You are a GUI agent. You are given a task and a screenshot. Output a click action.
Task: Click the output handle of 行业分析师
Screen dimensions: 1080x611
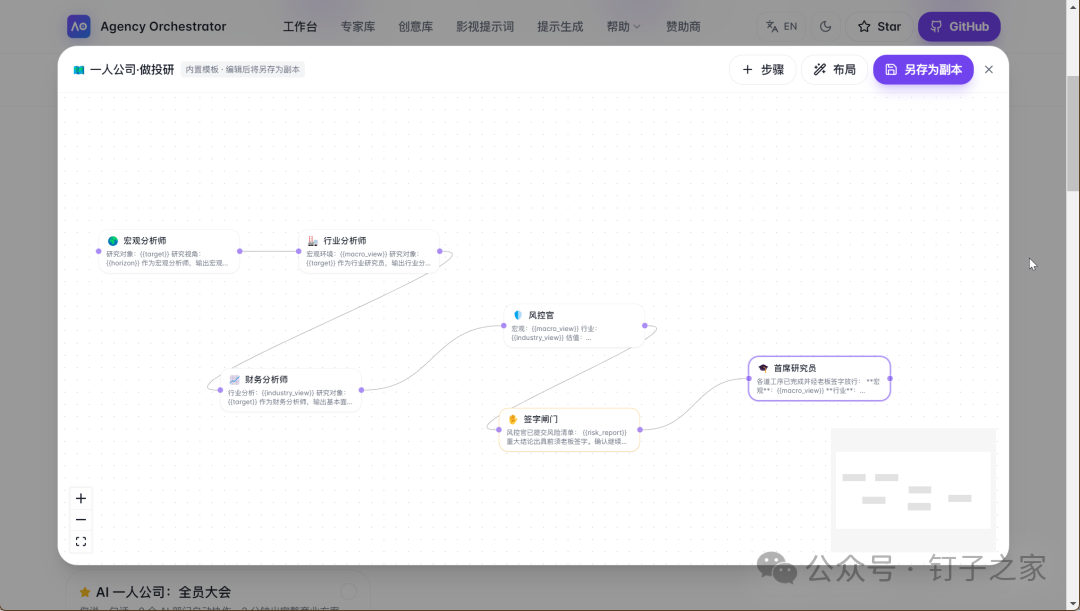pos(439,251)
